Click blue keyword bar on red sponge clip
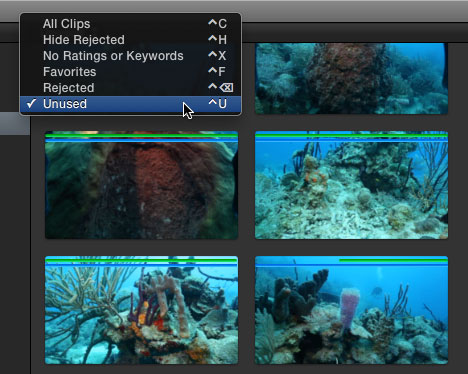Screen dimensions: 468x374 (x=141, y=141)
